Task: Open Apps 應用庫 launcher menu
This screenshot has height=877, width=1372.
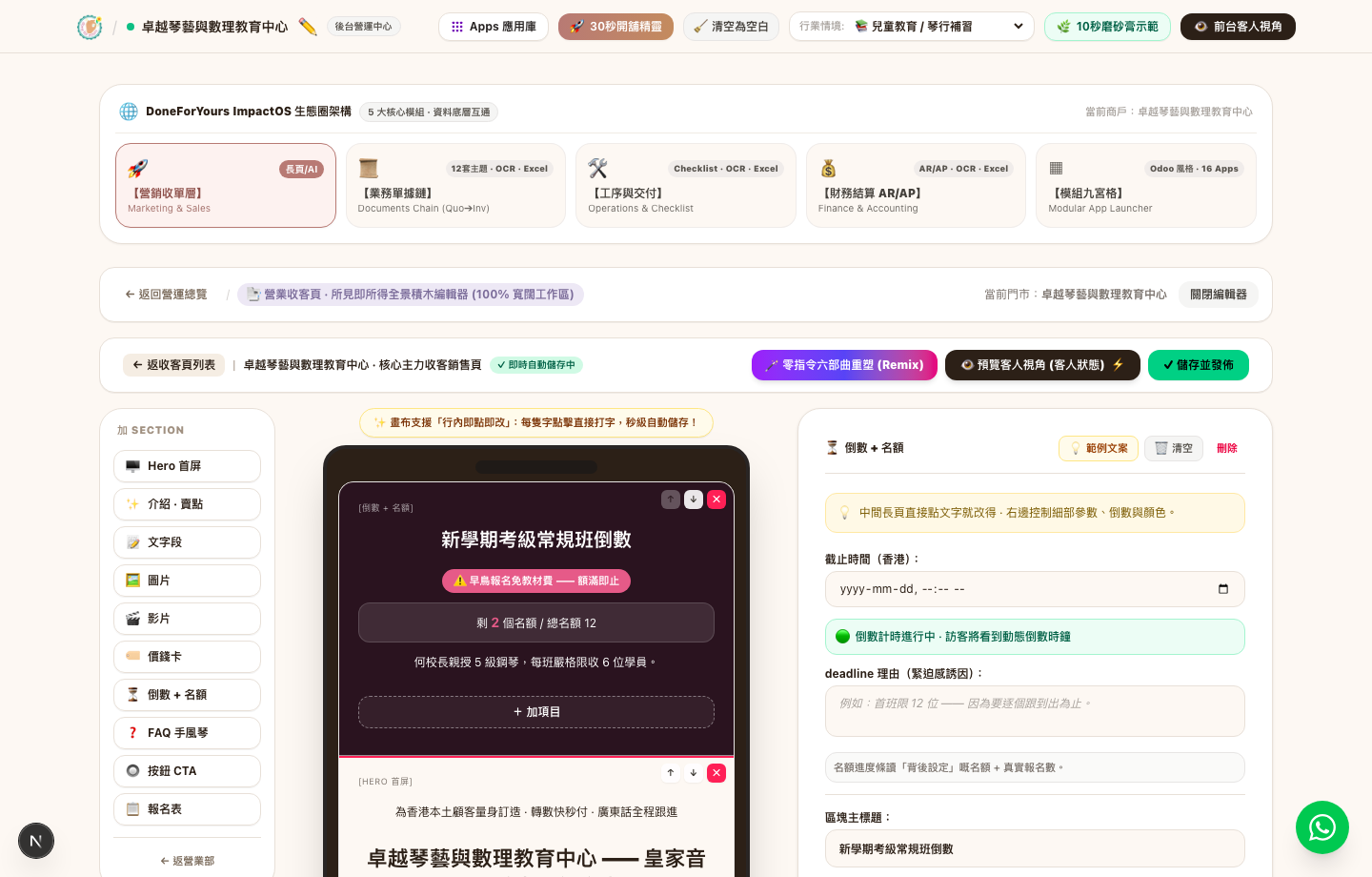Action: tap(494, 27)
